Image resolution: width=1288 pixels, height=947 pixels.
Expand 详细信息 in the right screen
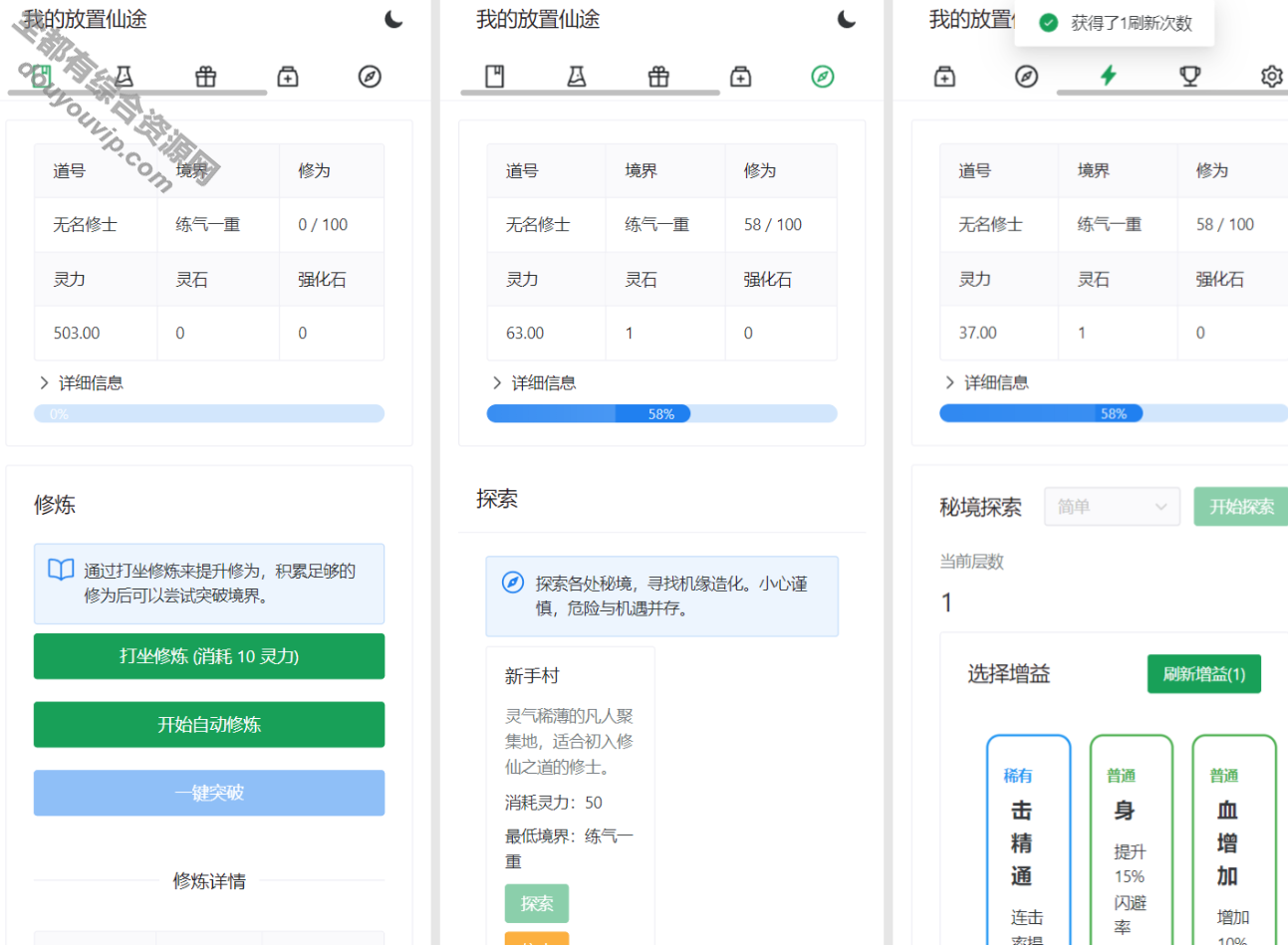tap(986, 382)
